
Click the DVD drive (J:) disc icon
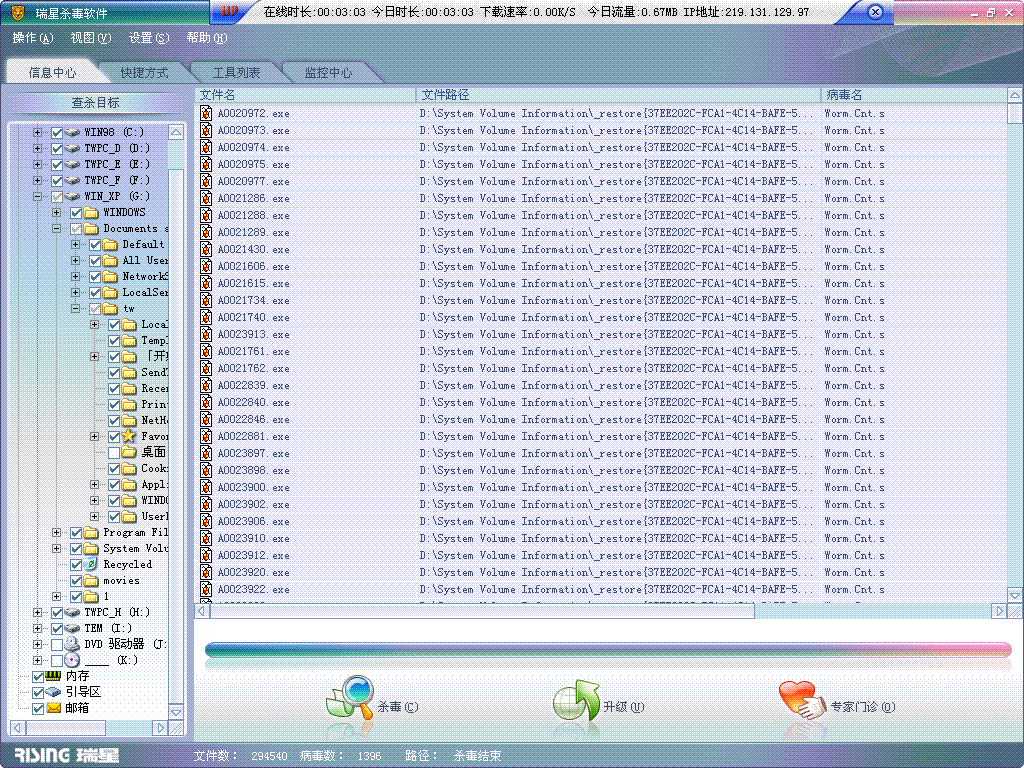(72, 644)
